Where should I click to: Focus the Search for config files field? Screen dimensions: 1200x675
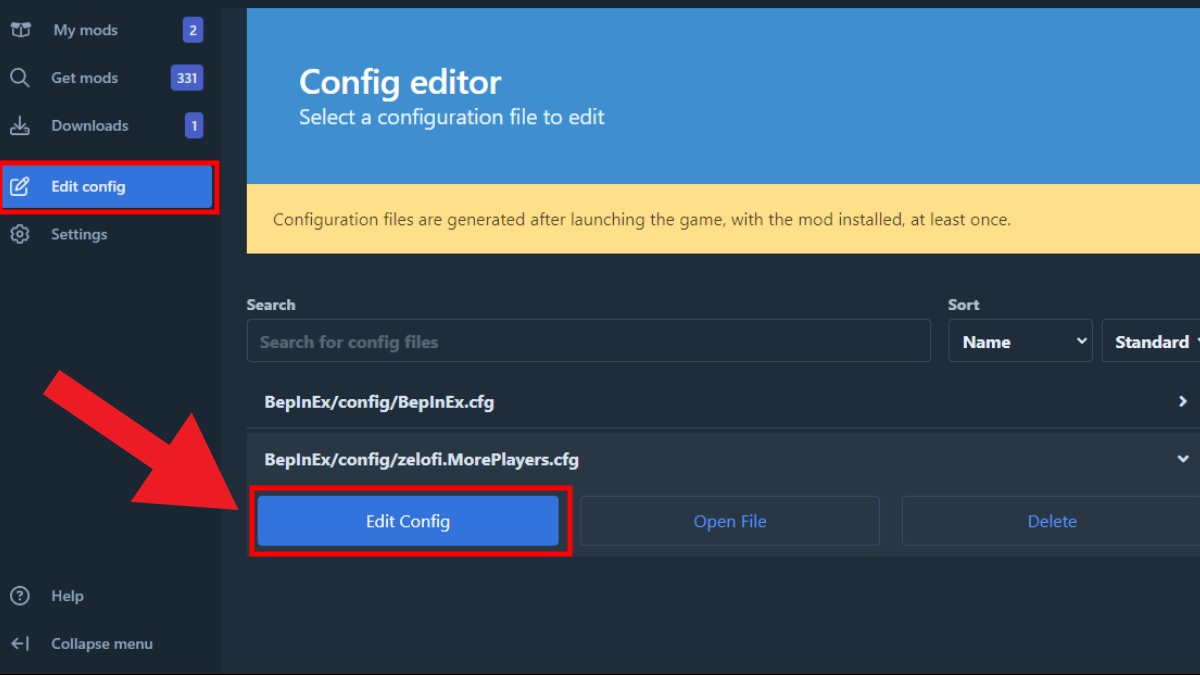(588, 342)
